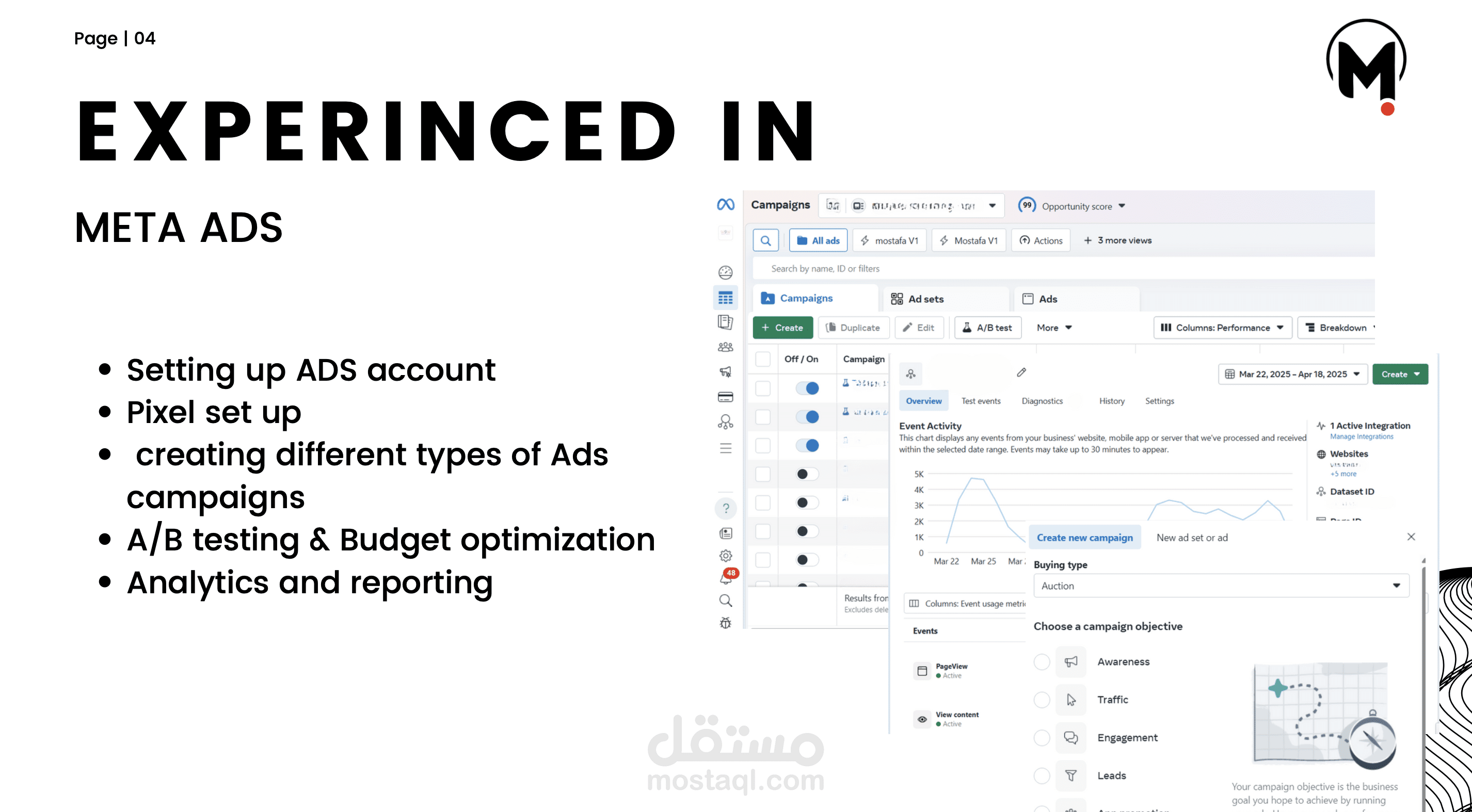
Task: Click the pencil edit icon beside dataset name
Action: click(1022, 372)
